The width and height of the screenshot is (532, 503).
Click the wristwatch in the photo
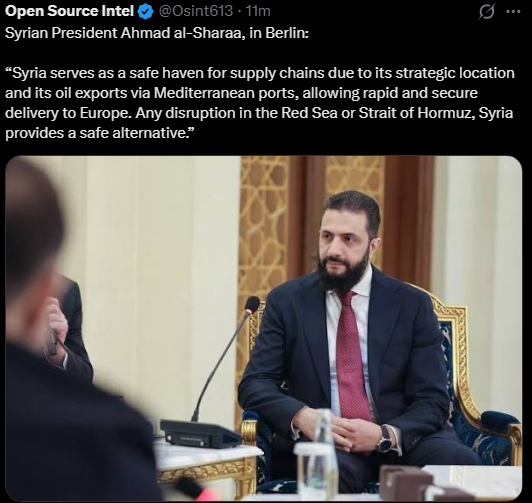pyautogui.click(x=385, y=440)
